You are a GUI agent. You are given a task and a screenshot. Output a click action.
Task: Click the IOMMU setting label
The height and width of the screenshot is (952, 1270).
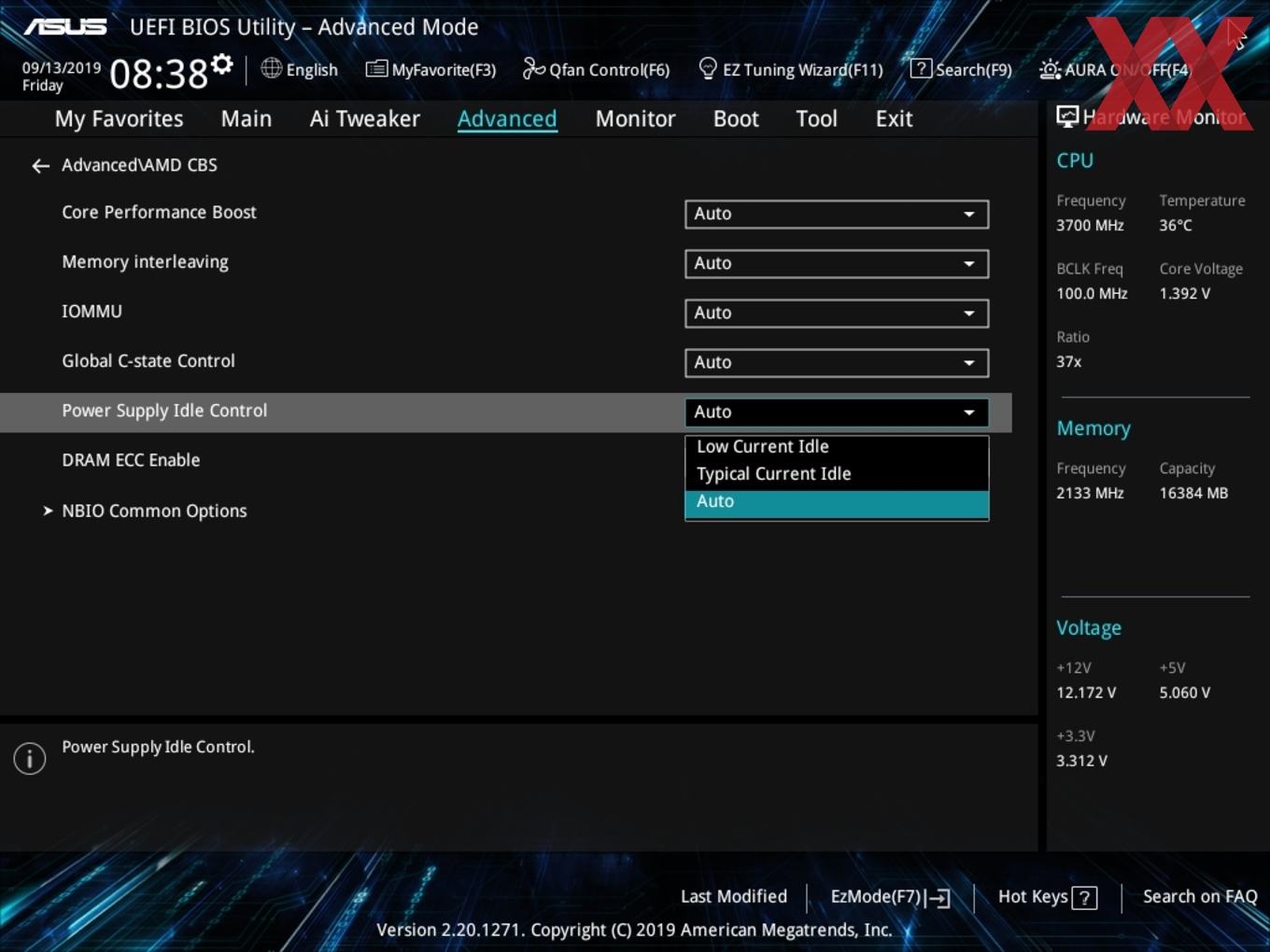[92, 311]
